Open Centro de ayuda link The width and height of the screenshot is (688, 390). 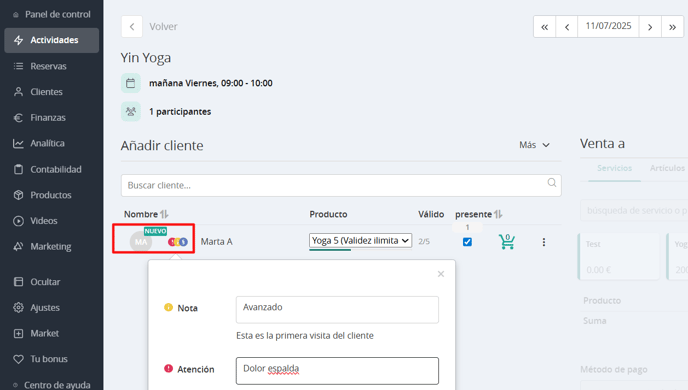point(57,385)
